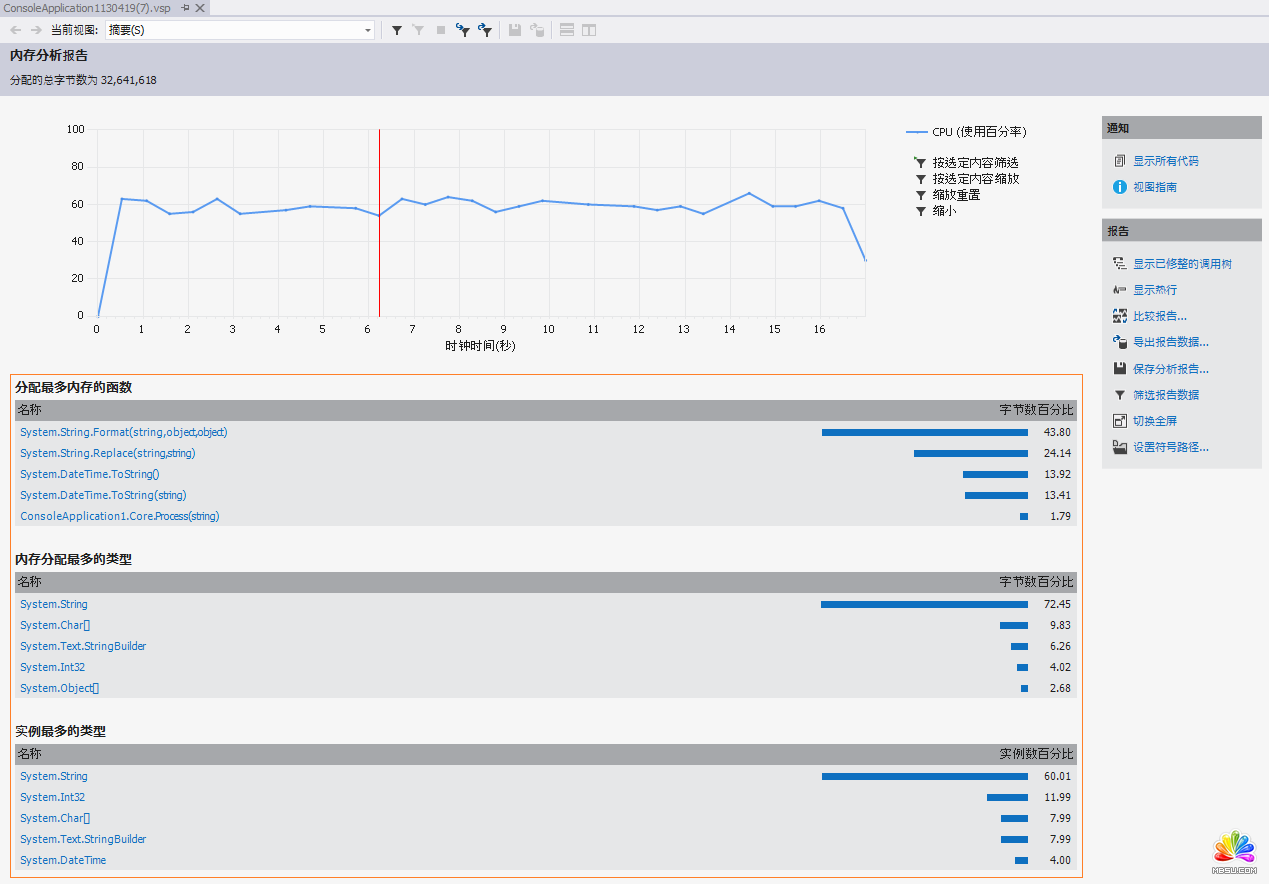Click the info icon beside 视图指南

click(x=1120, y=187)
